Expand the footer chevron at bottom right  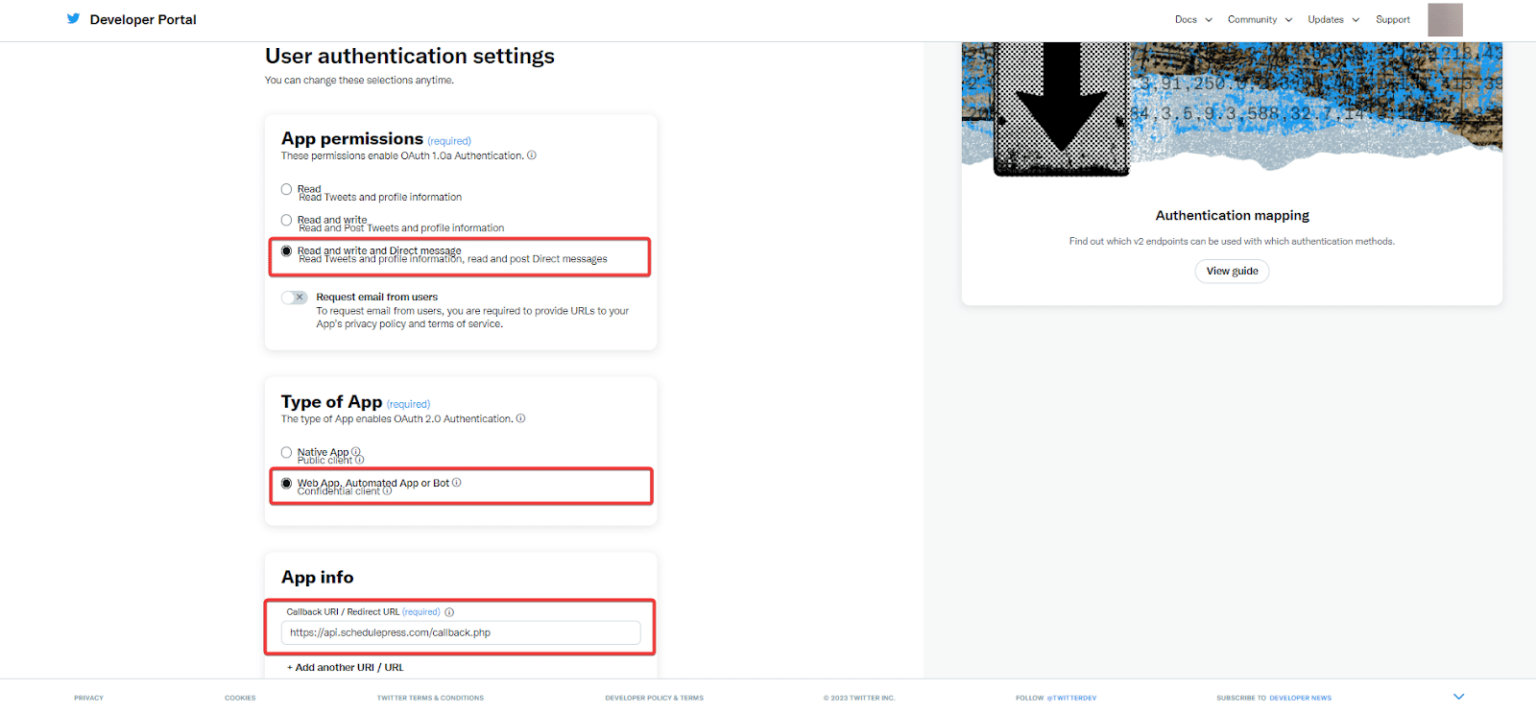pyautogui.click(x=1458, y=695)
